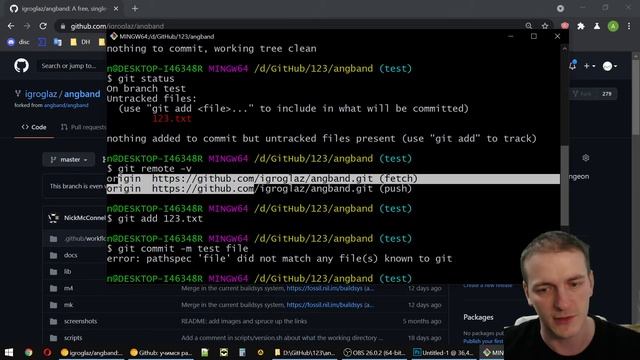Open the disc bookmark
Image resolution: width=640 pixels, height=360 pixels.
coord(19,42)
